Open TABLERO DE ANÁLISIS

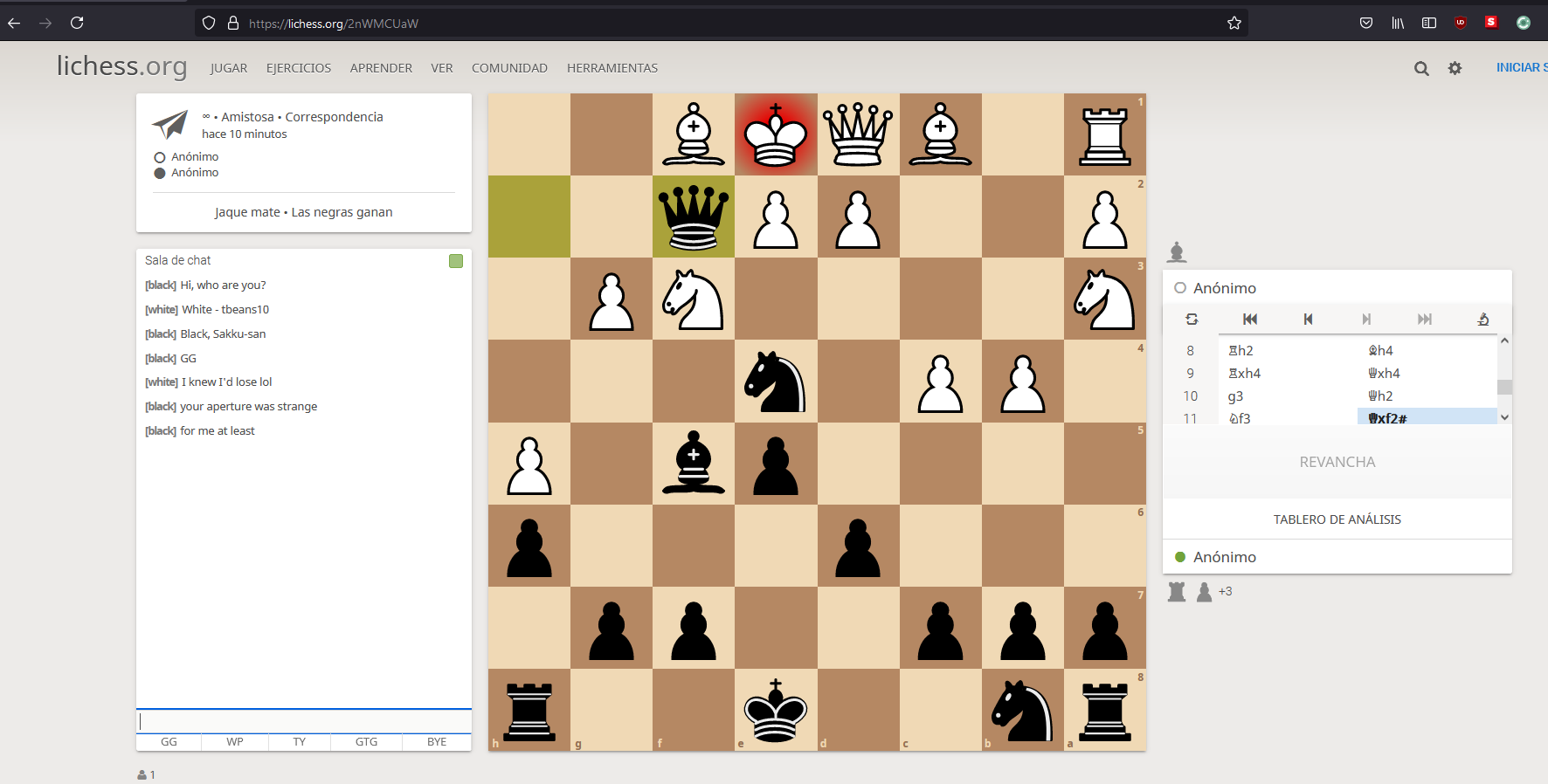coord(1337,519)
